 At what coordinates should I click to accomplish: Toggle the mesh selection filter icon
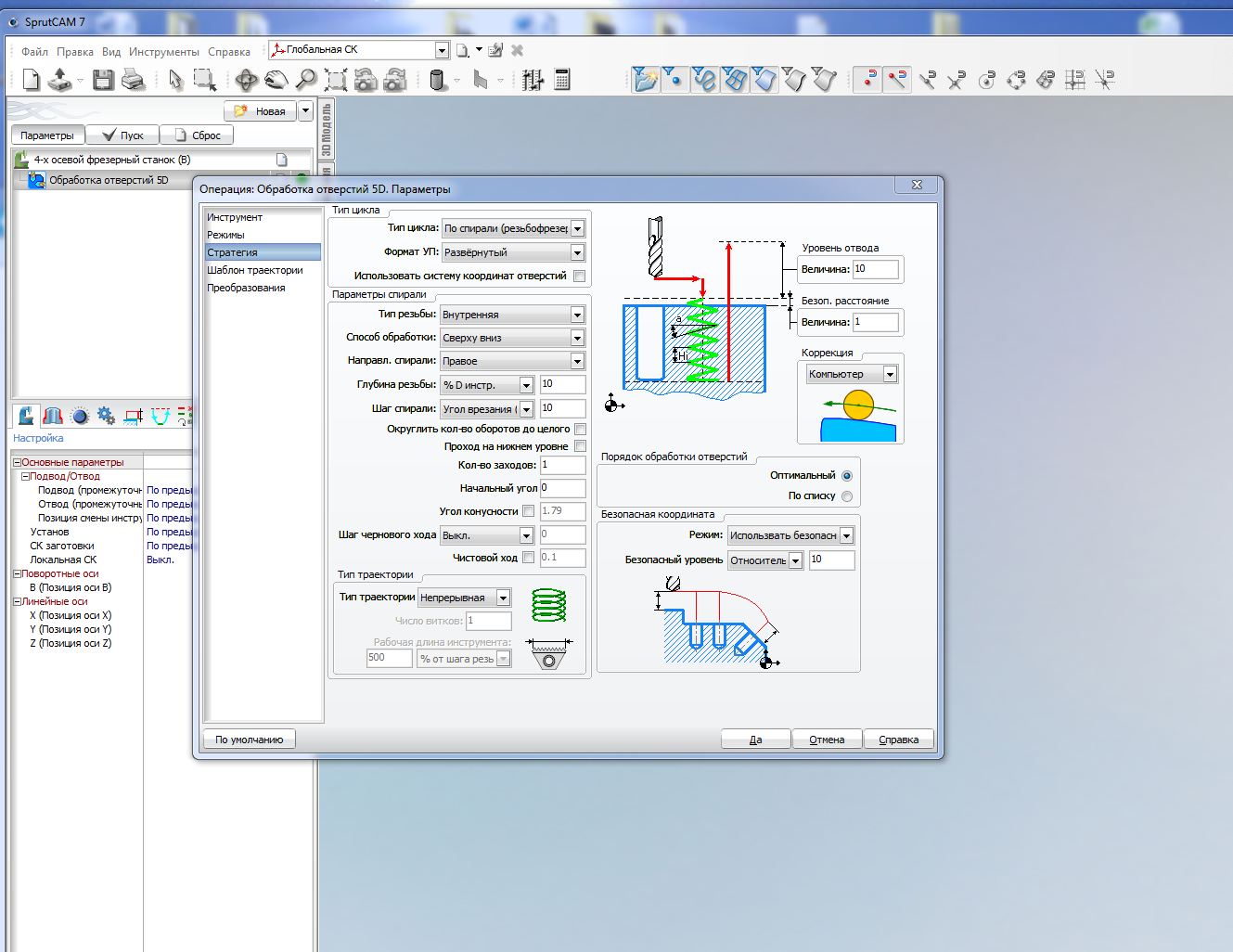tap(735, 81)
